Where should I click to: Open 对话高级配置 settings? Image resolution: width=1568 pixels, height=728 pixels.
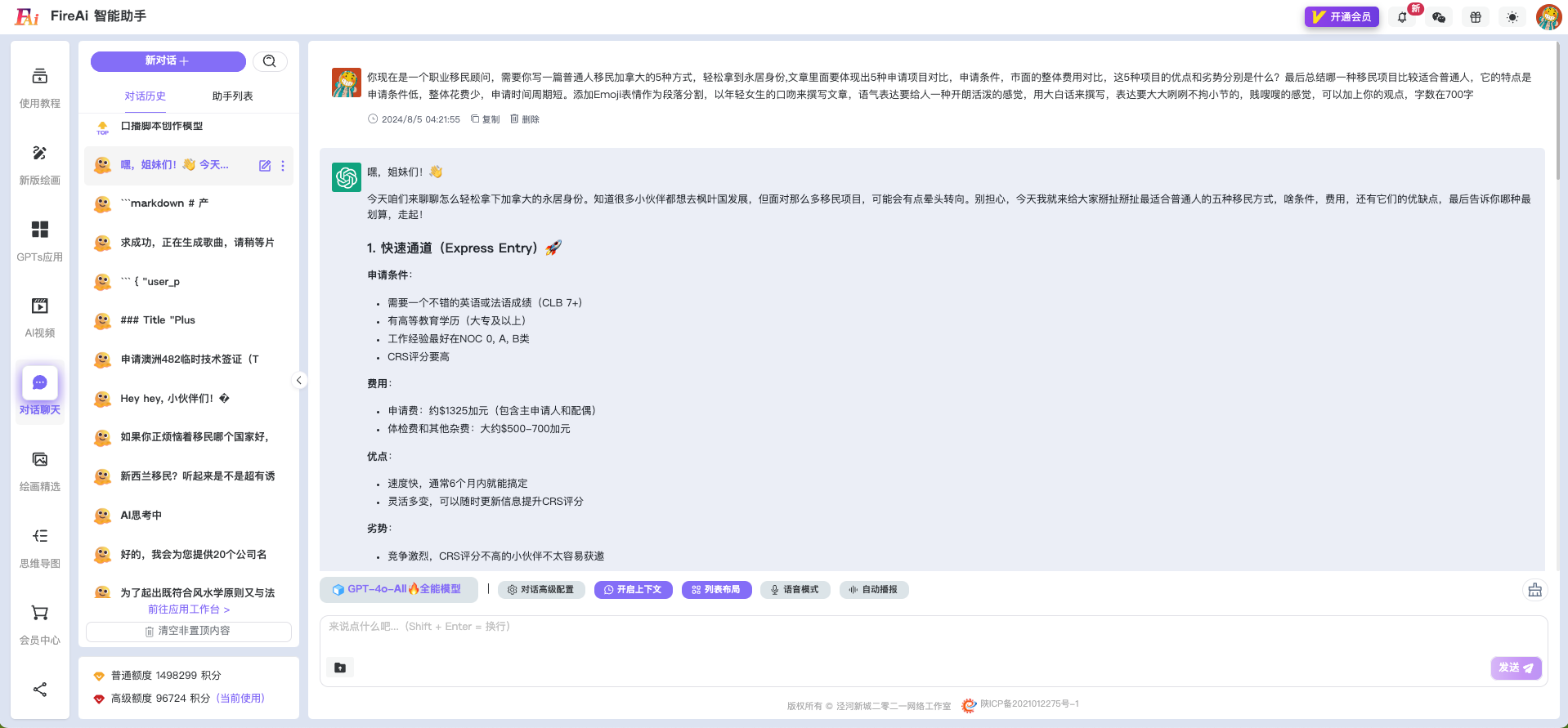pyautogui.click(x=541, y=590)
